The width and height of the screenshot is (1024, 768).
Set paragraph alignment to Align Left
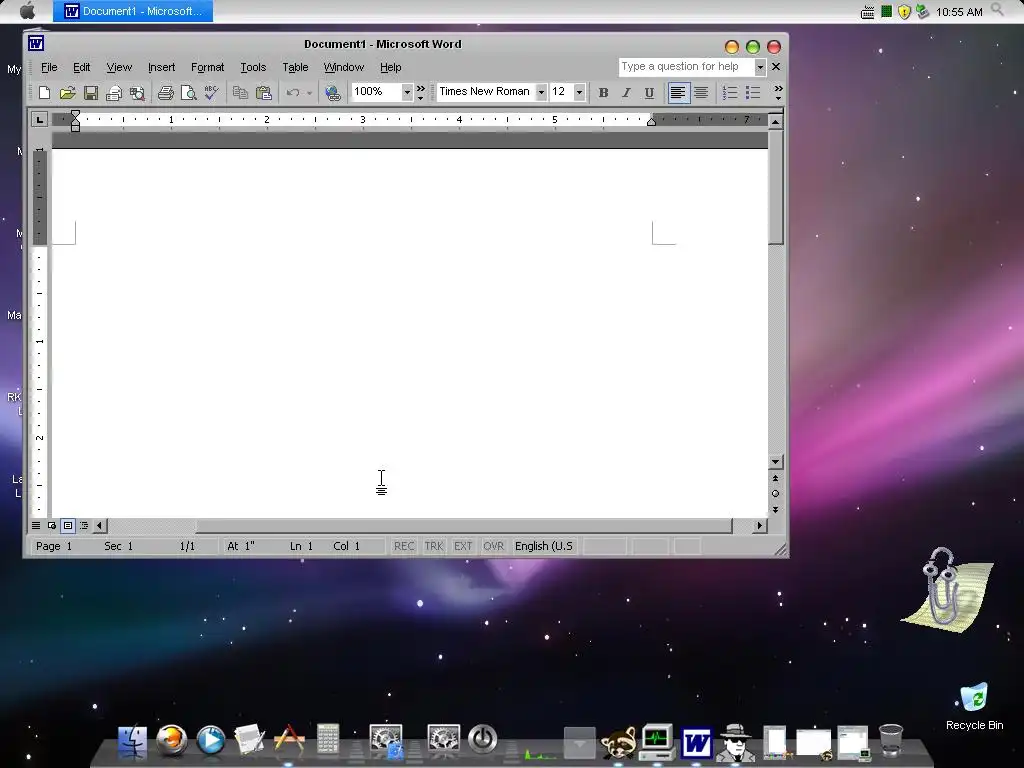click(678, 93)
